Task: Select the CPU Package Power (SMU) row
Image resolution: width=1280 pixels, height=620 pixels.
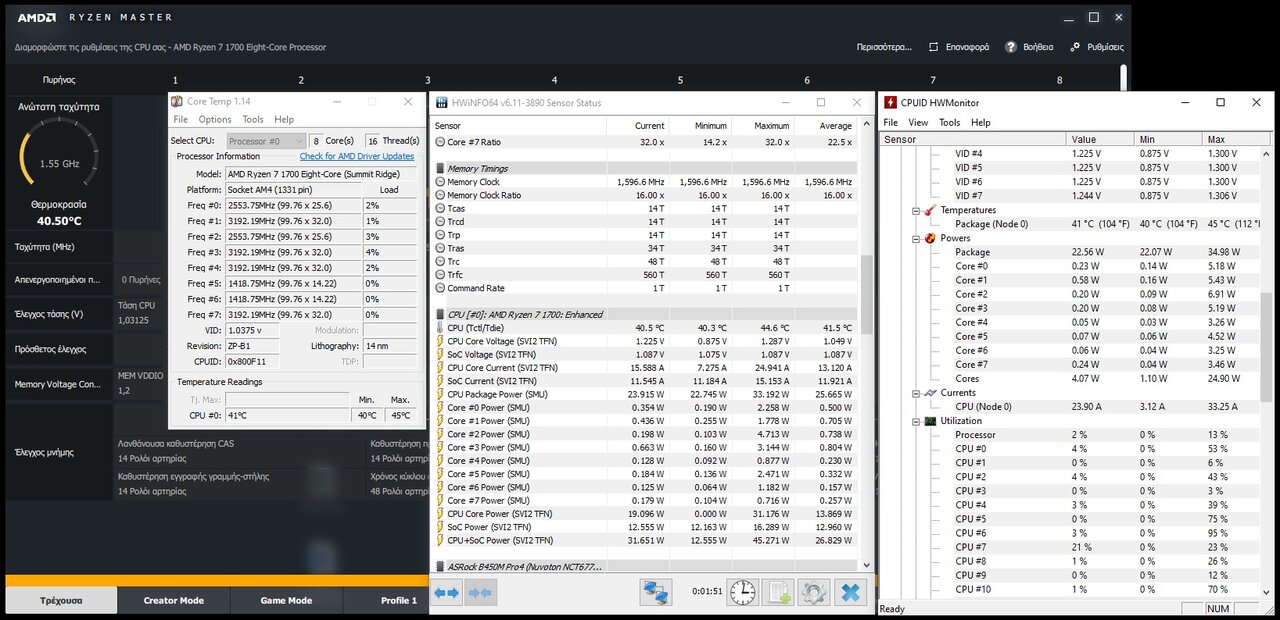Action: click(645, 394)
